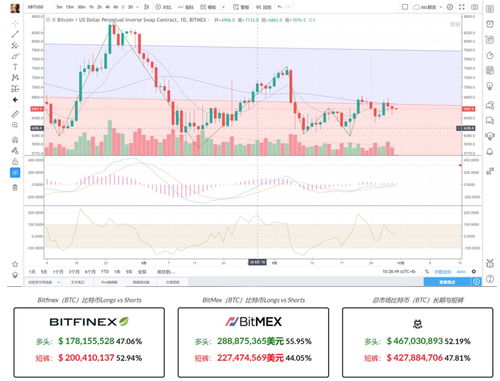Toggle magnet mode in the left toolbar

click(15, 140)
